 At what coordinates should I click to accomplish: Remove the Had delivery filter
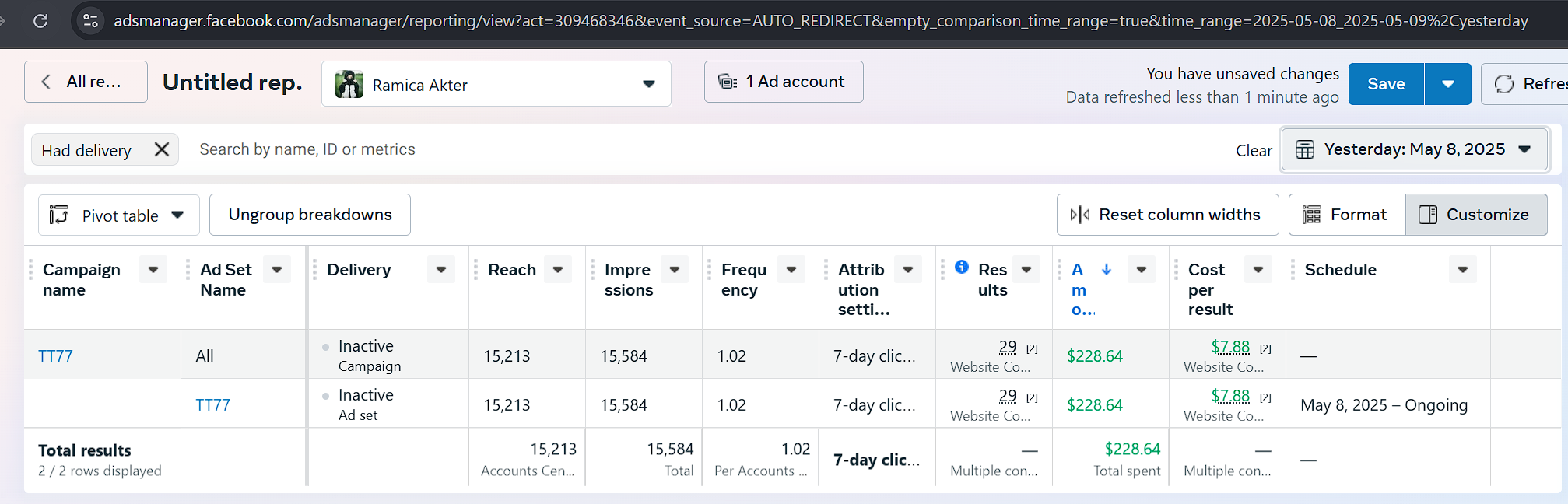pyautogui.click(x=162, y=149)
